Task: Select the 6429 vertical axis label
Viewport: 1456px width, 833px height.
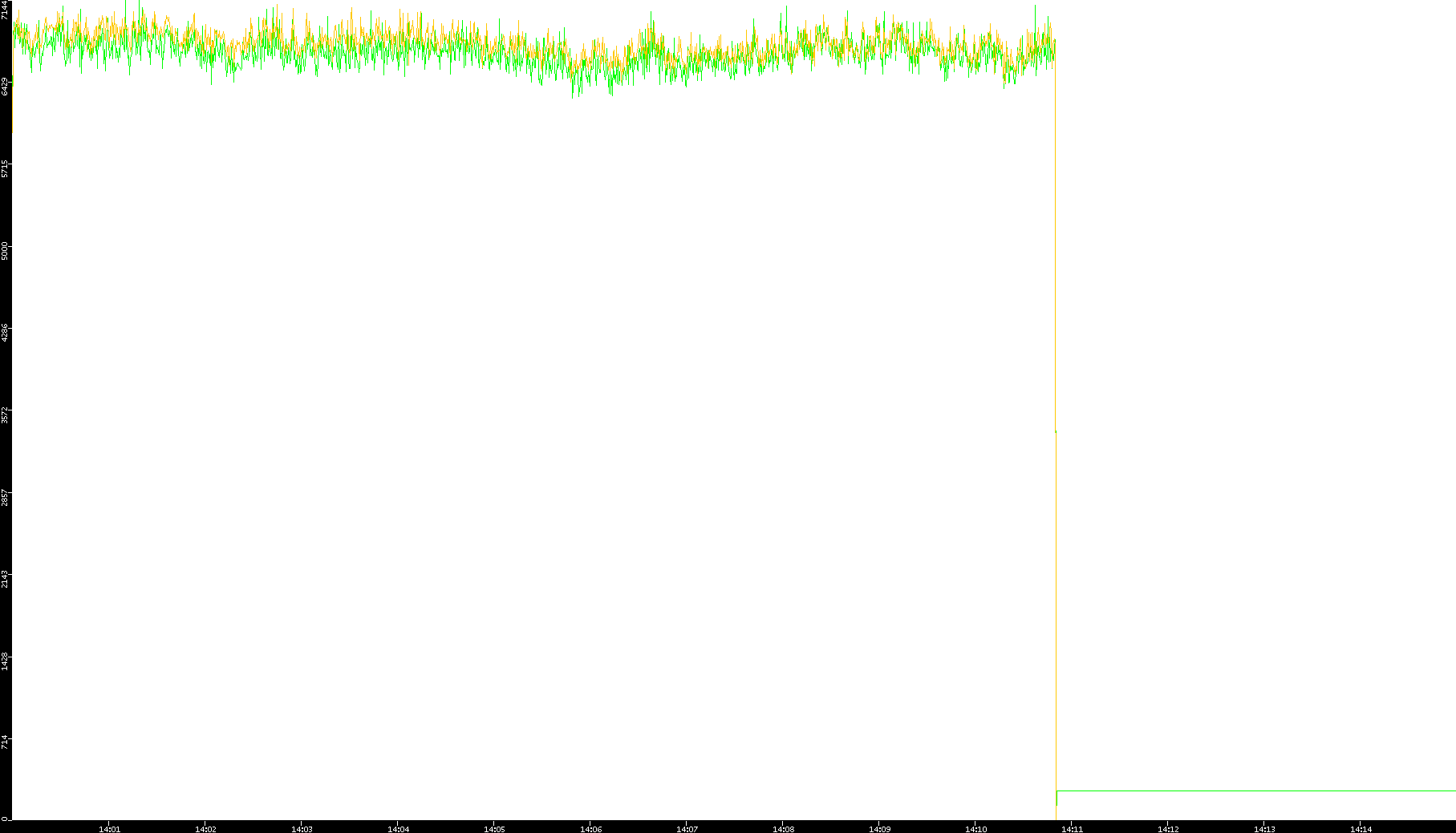Action: pos(6,86)
